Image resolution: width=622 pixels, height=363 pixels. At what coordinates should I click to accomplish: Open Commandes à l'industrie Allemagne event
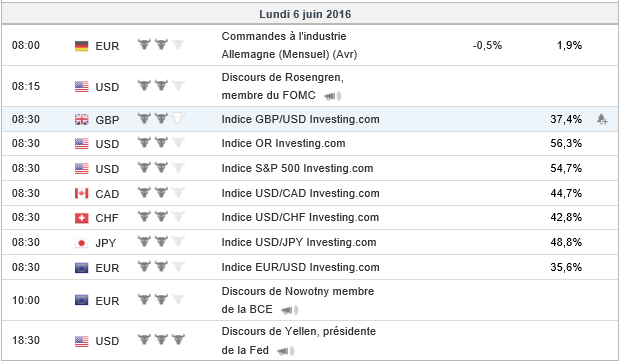pos(289,45)
